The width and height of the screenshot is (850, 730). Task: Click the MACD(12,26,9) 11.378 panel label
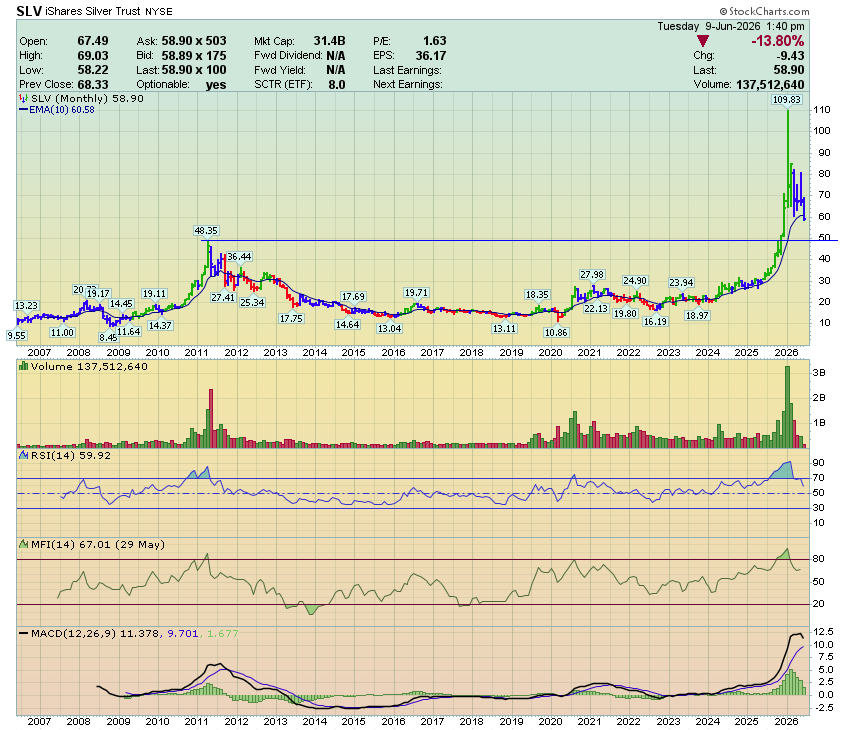point(95,633)
